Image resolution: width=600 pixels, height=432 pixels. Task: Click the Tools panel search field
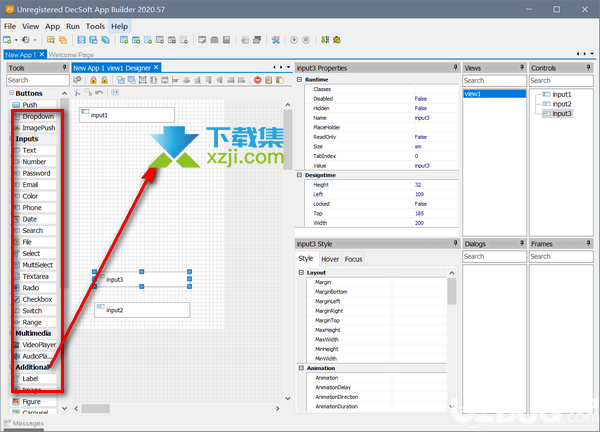[x=38, y=80]
